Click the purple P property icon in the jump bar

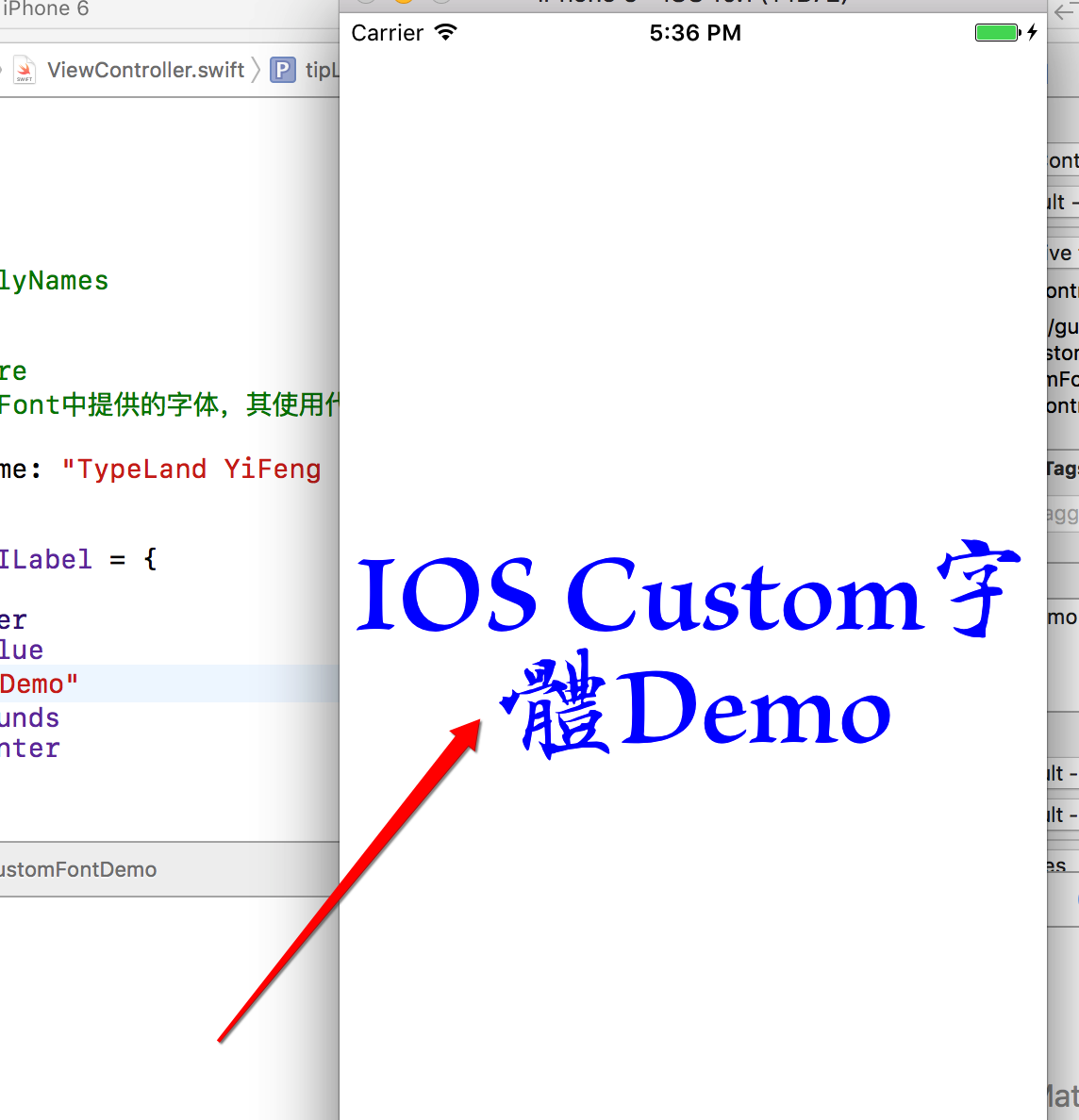coord(282,70)
